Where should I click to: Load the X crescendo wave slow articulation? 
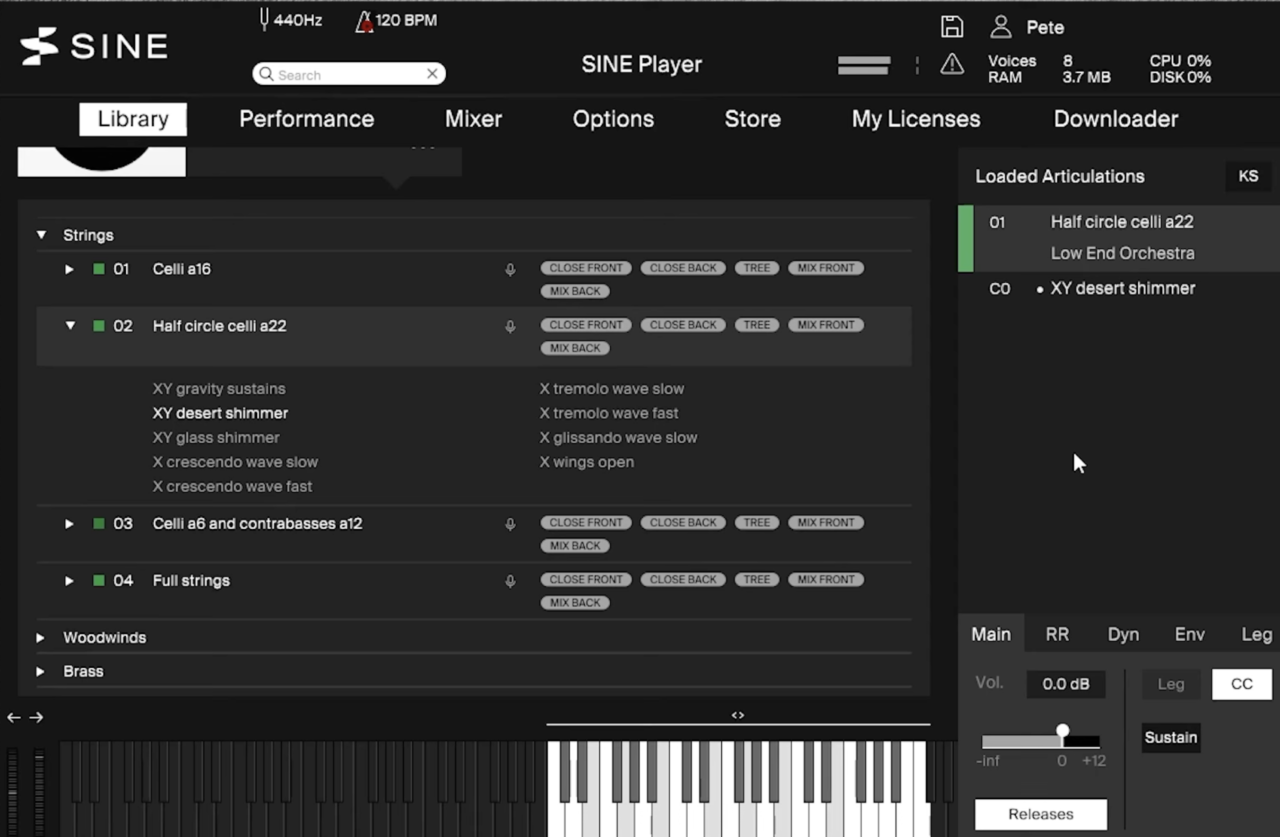(235, 462)
